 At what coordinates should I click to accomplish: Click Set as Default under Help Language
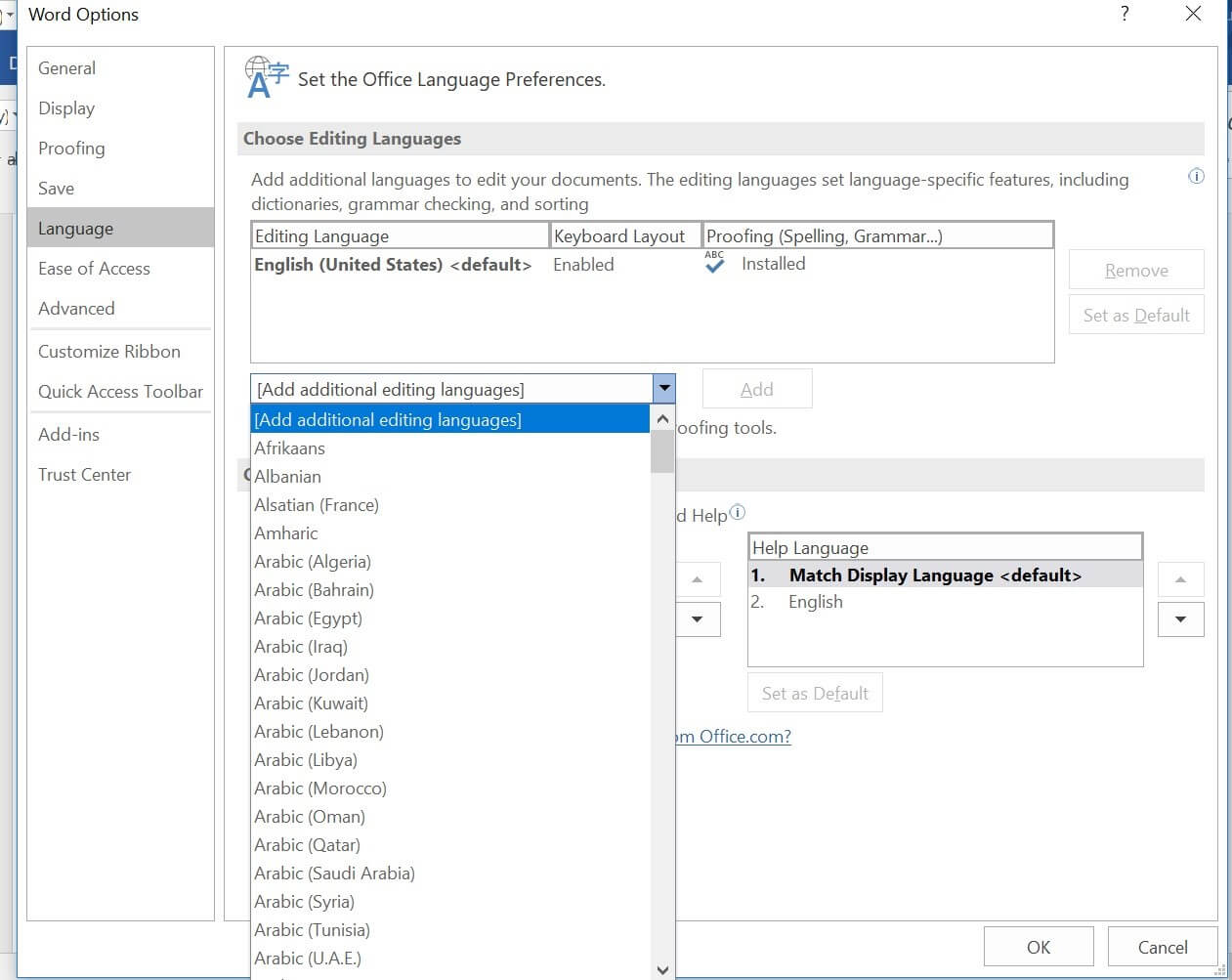[815, 692]
